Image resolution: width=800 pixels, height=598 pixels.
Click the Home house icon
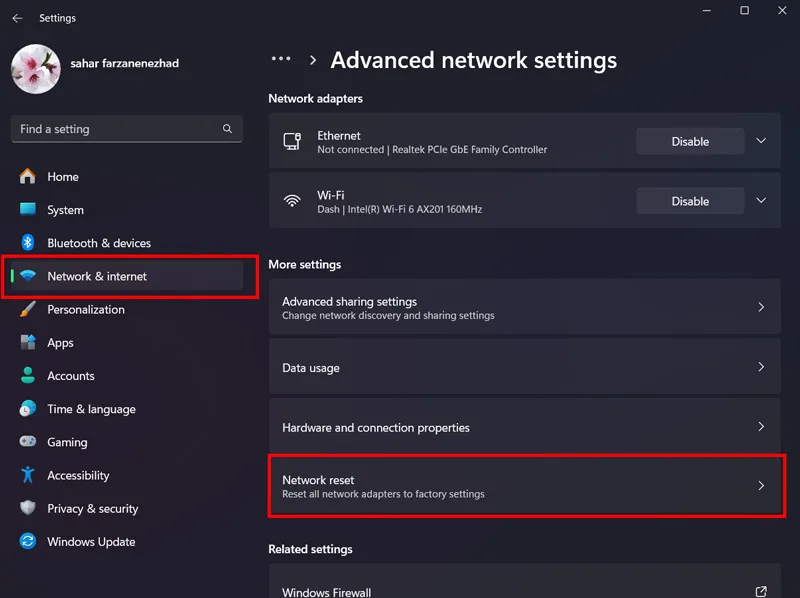click(x=28, y=177)
